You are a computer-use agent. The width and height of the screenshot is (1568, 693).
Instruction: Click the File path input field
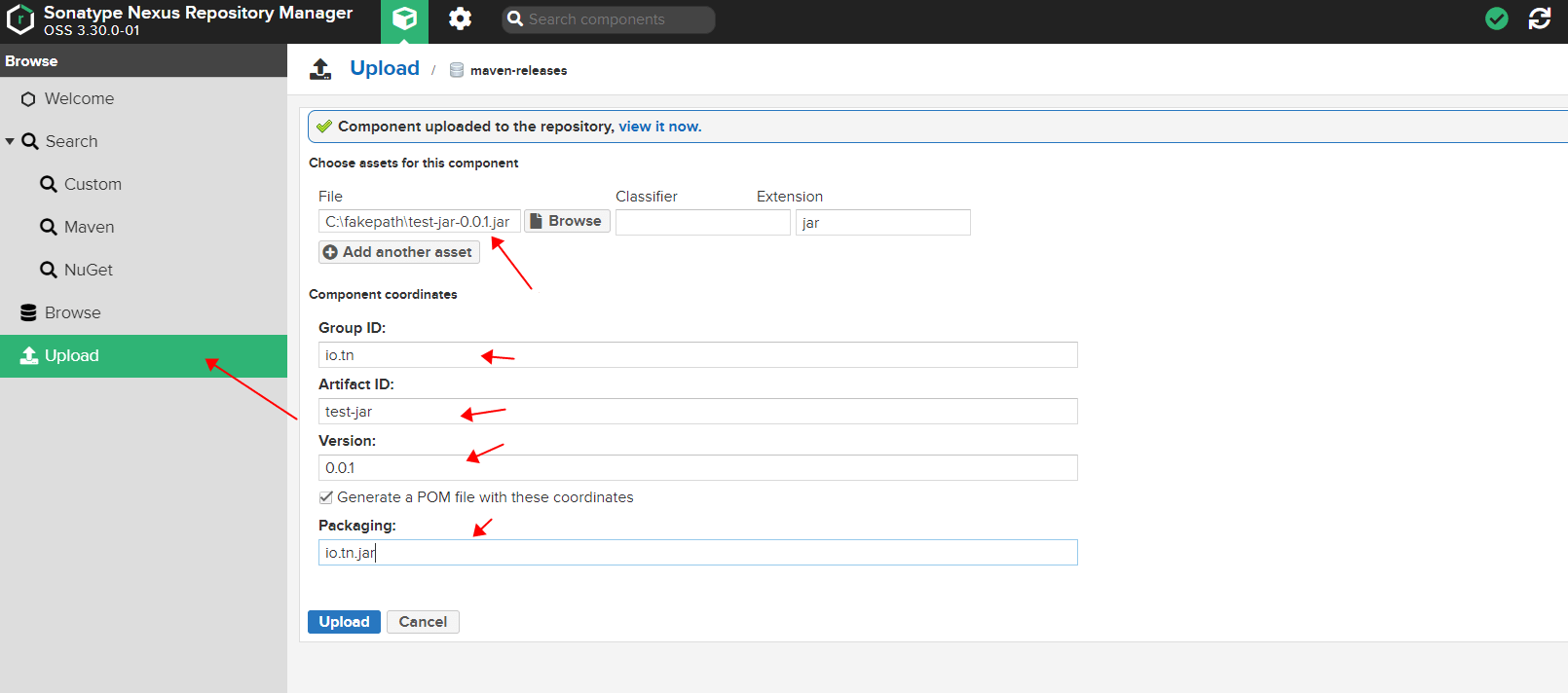420,222
